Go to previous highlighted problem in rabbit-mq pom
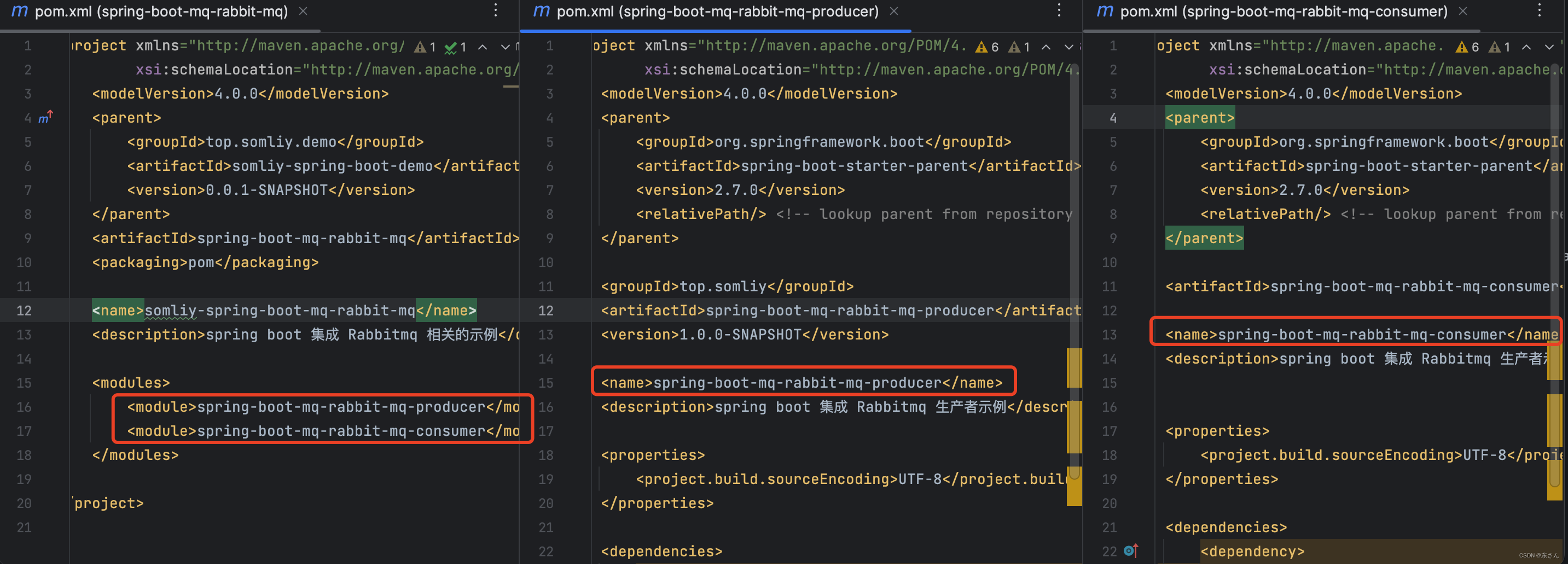 pyautogui.click(x=483, y=47)
